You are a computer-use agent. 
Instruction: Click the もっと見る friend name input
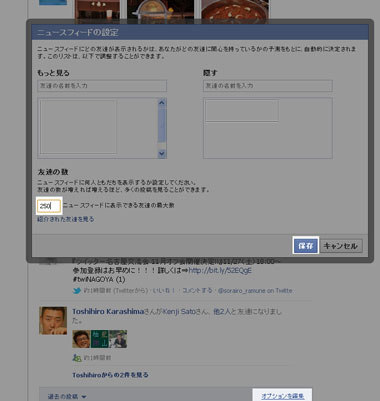pos(102,86)
